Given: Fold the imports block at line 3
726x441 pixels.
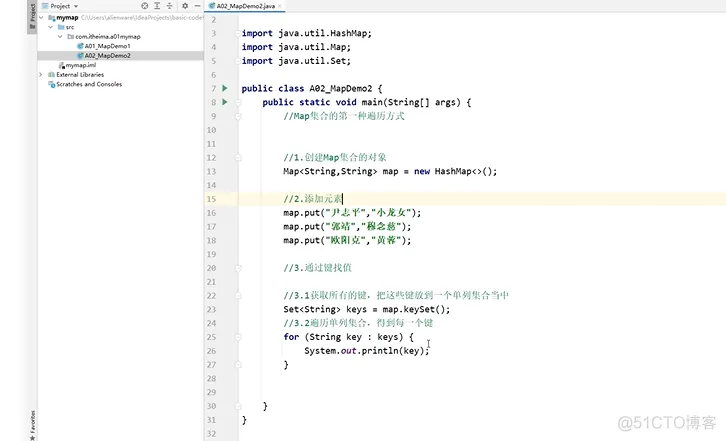Looking at the screenshot, I should [x=238, y=33].
